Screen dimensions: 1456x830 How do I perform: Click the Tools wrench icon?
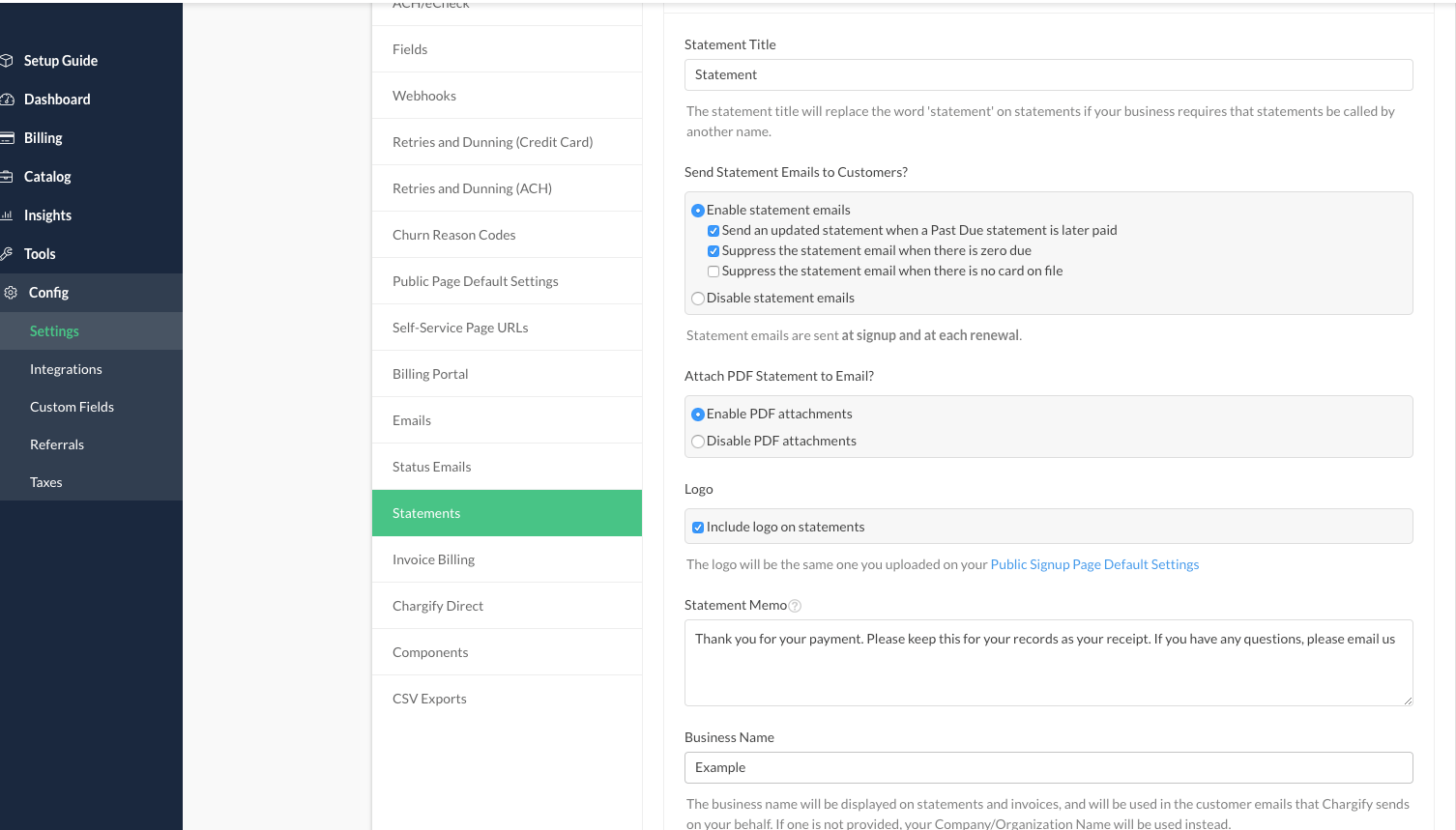(6, 254)
